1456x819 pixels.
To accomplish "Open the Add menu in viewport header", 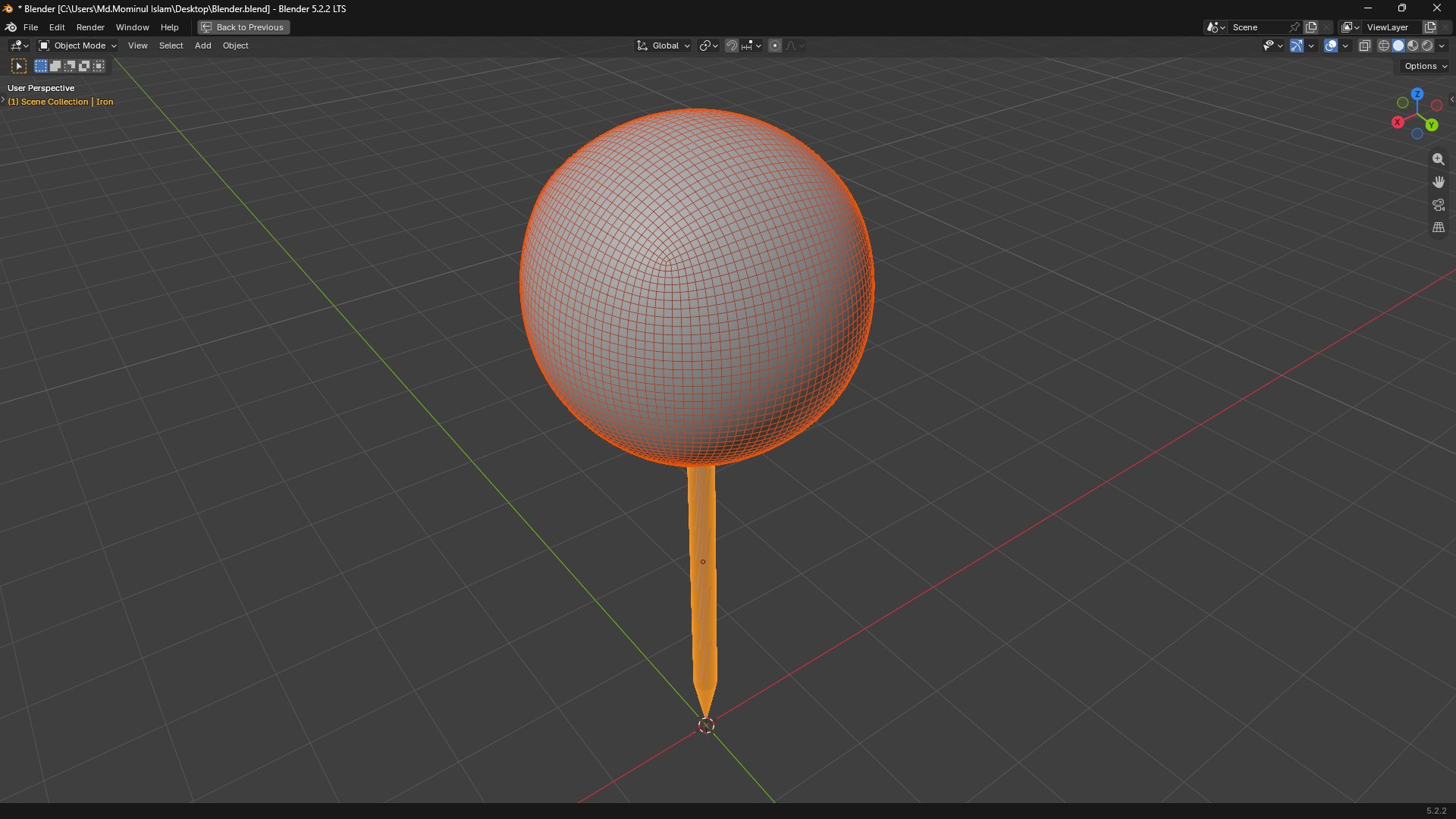I will click(202, 46).
